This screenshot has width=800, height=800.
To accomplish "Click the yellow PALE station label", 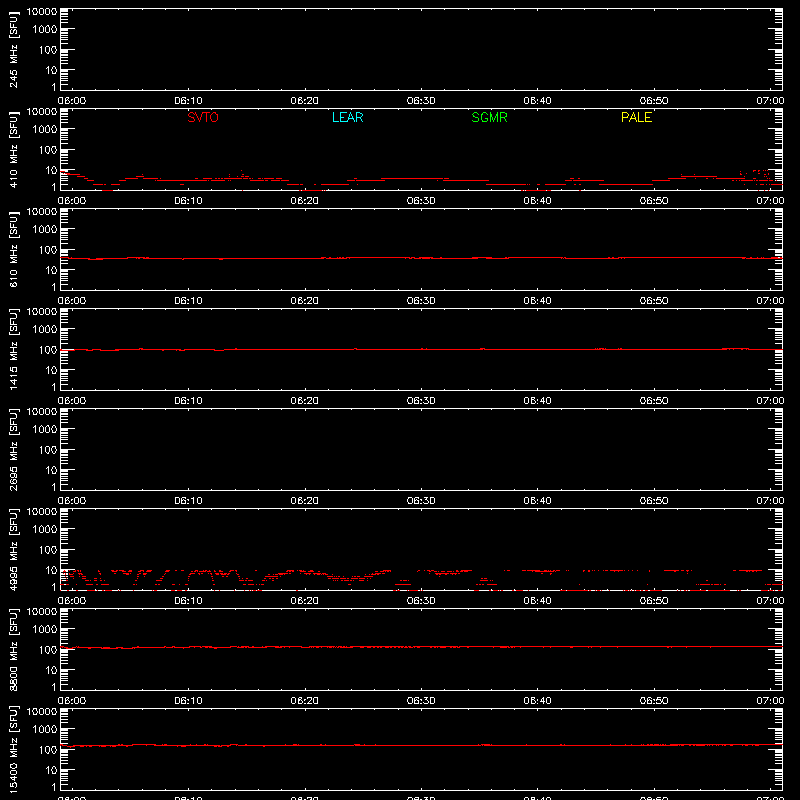I will point(636,117).
